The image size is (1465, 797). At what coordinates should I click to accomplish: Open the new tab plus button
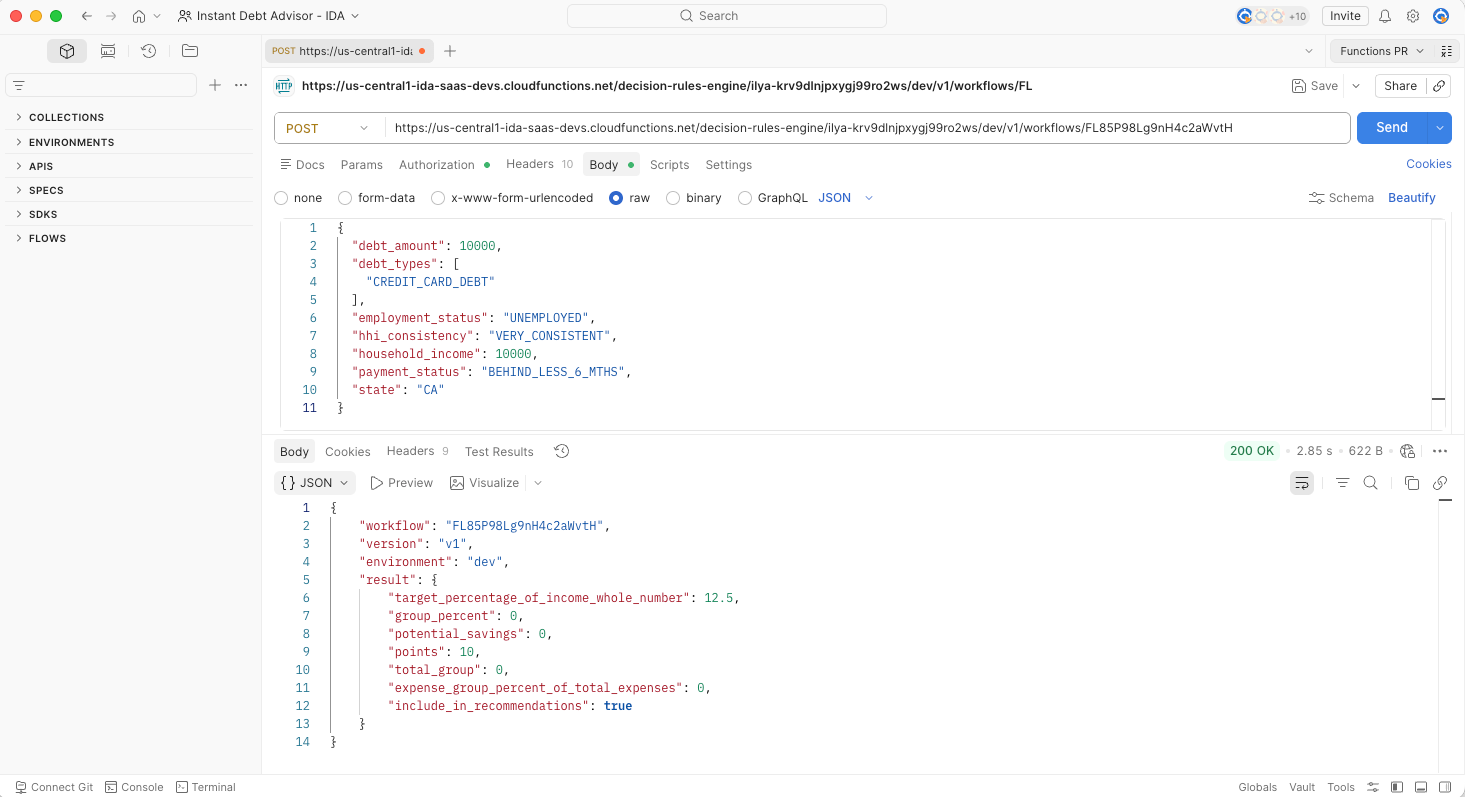pos(450,51)
